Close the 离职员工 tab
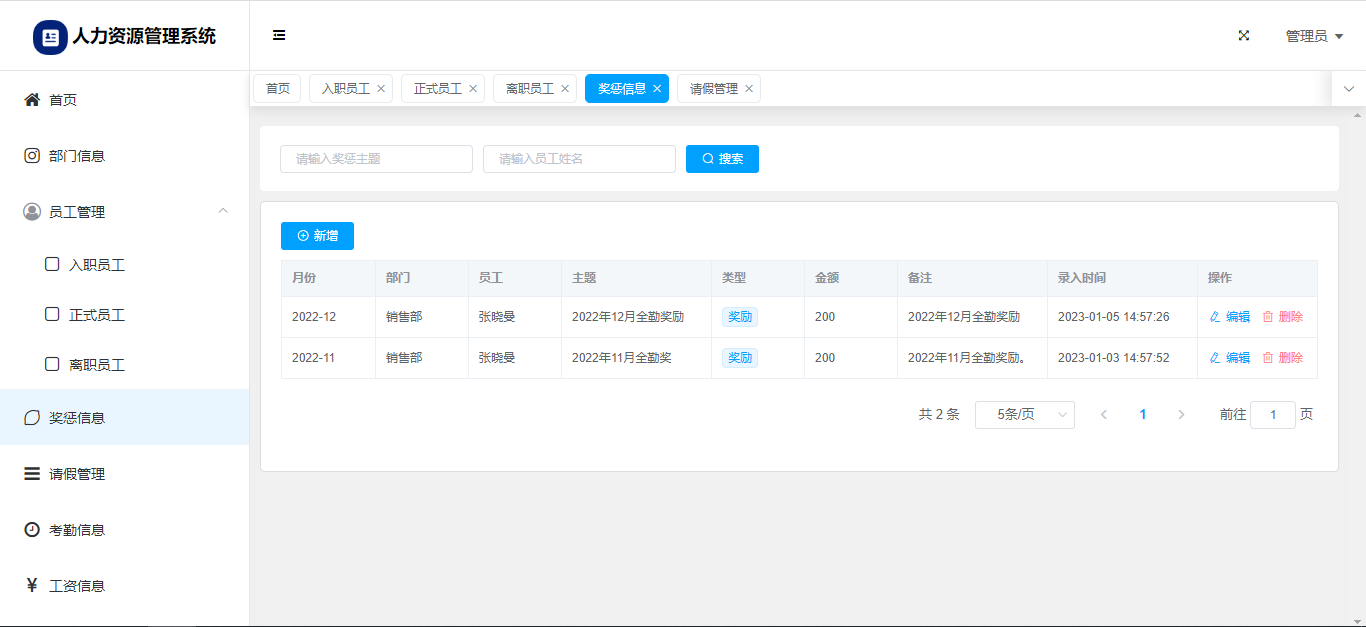The width and height of the screenshot is (1366, 627). click(565, 89)
